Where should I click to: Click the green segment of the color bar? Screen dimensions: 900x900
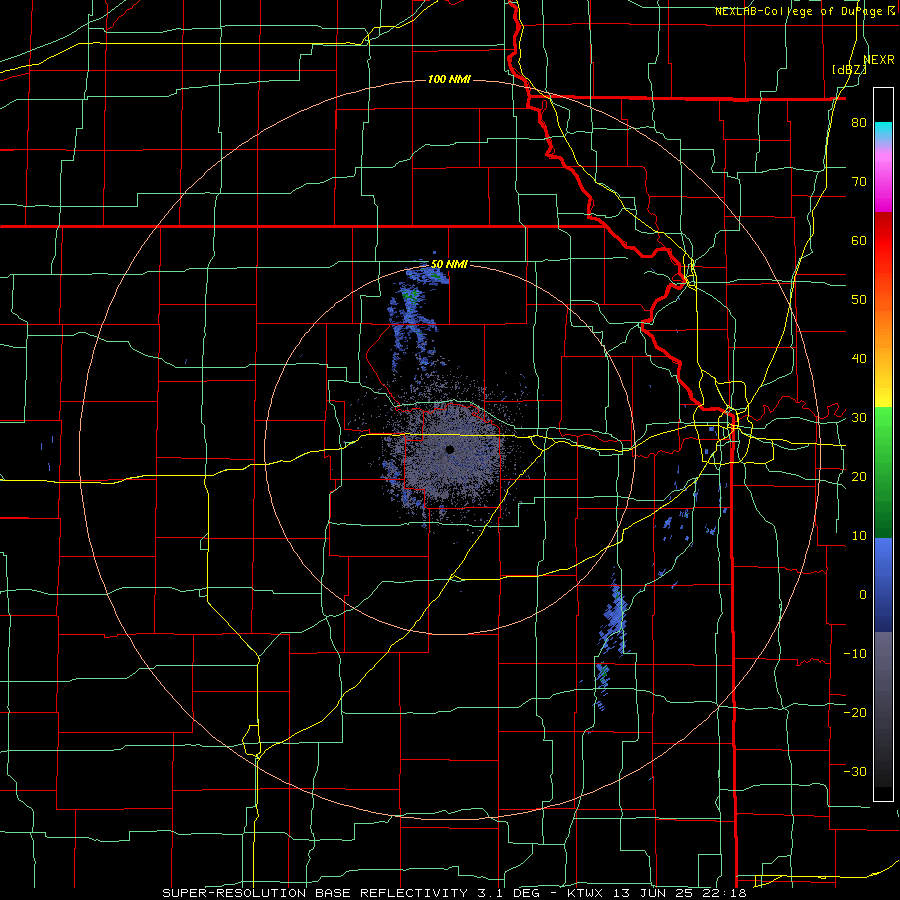pos(883,472)
